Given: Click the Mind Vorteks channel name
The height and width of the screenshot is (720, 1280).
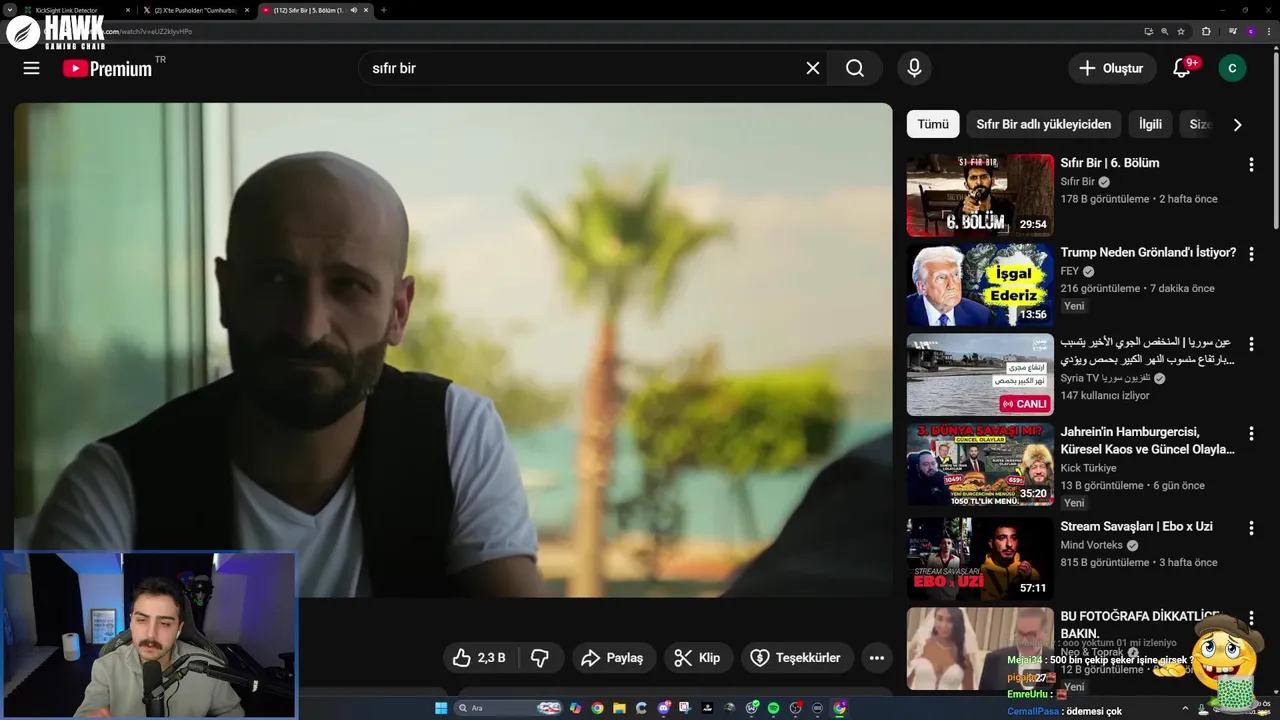Looking at the screenshot, I should (x=1092, y=545).
